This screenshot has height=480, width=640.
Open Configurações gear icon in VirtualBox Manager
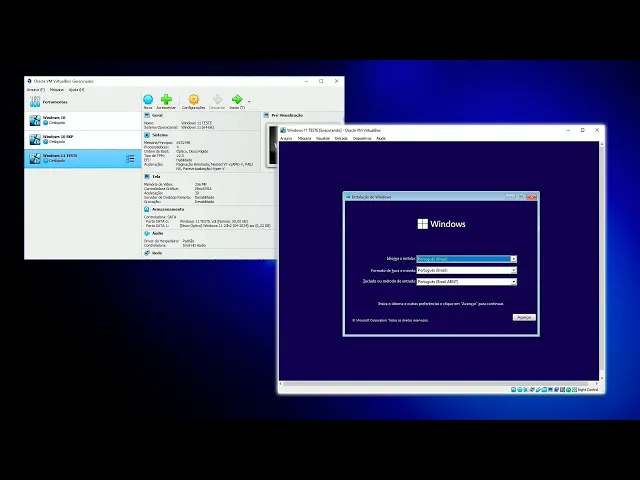[x=193, y=99]
